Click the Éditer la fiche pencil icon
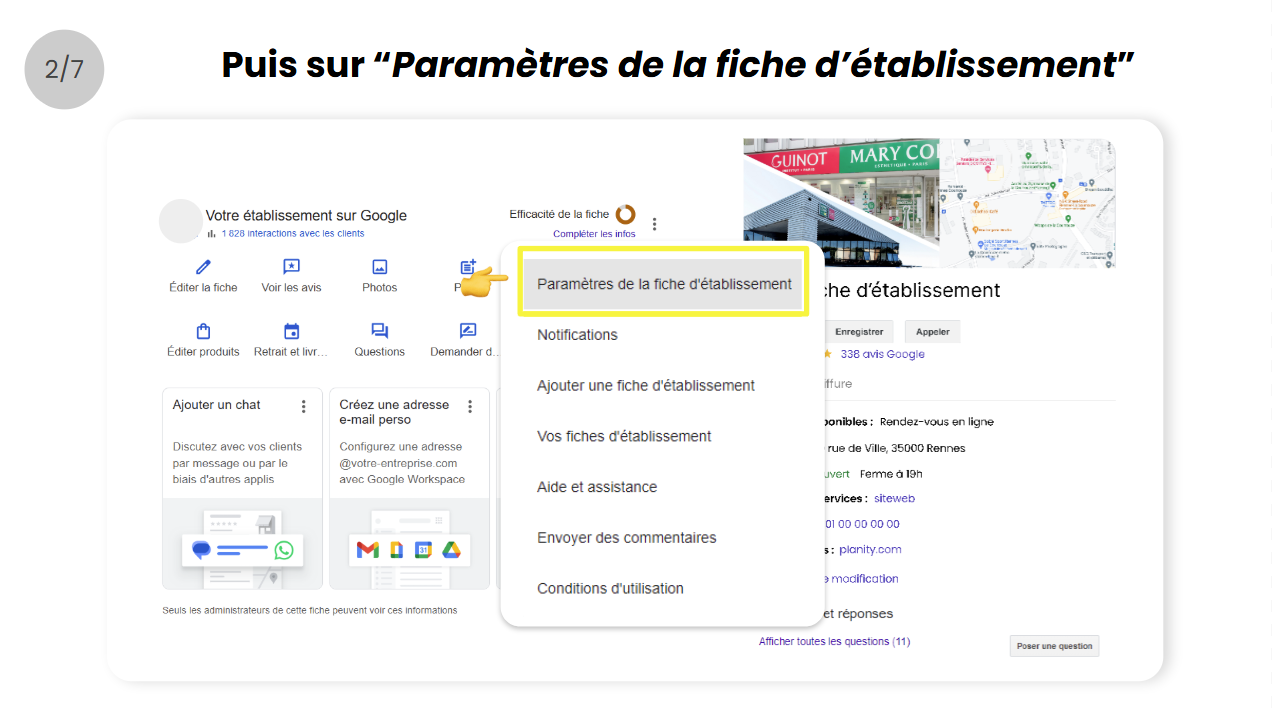Viewport: 1272px width, 712px height. [x=204, y=267]
